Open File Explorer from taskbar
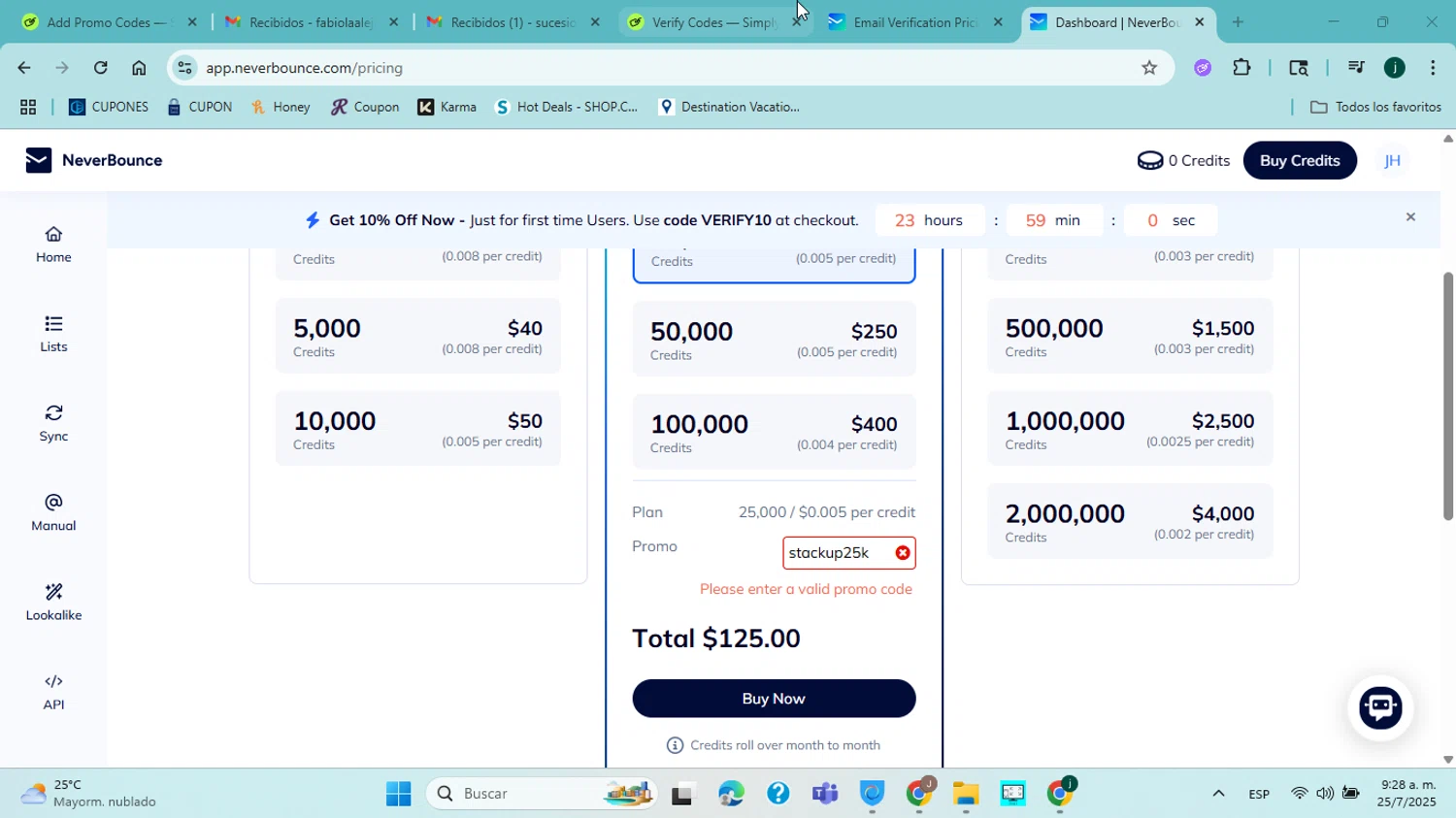1456x818 pixels. pyautogui.click(x=965, y=794)
